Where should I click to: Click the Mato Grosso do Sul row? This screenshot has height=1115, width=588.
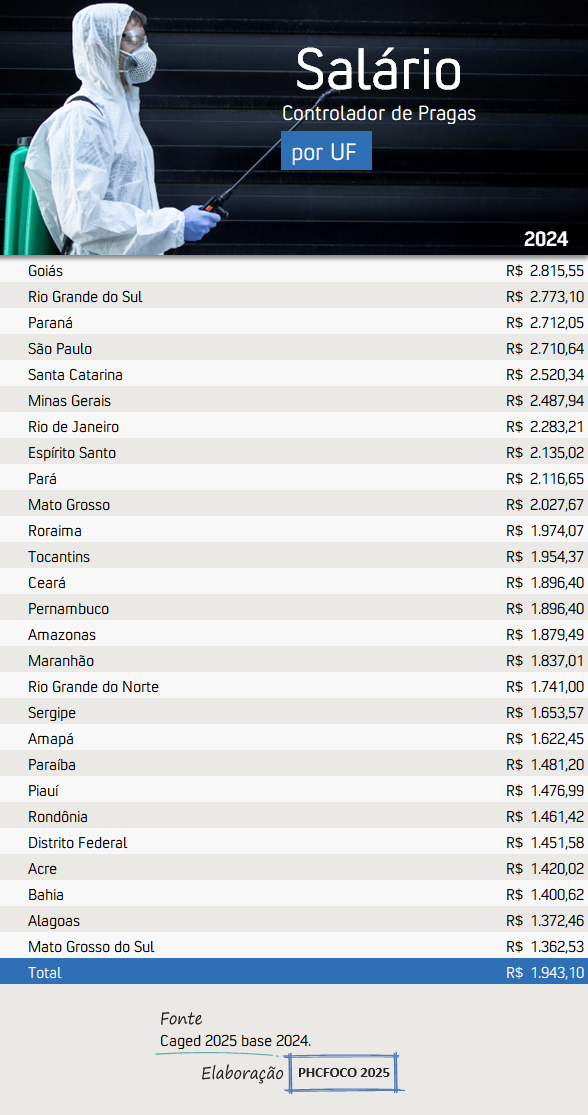(294, 946)
